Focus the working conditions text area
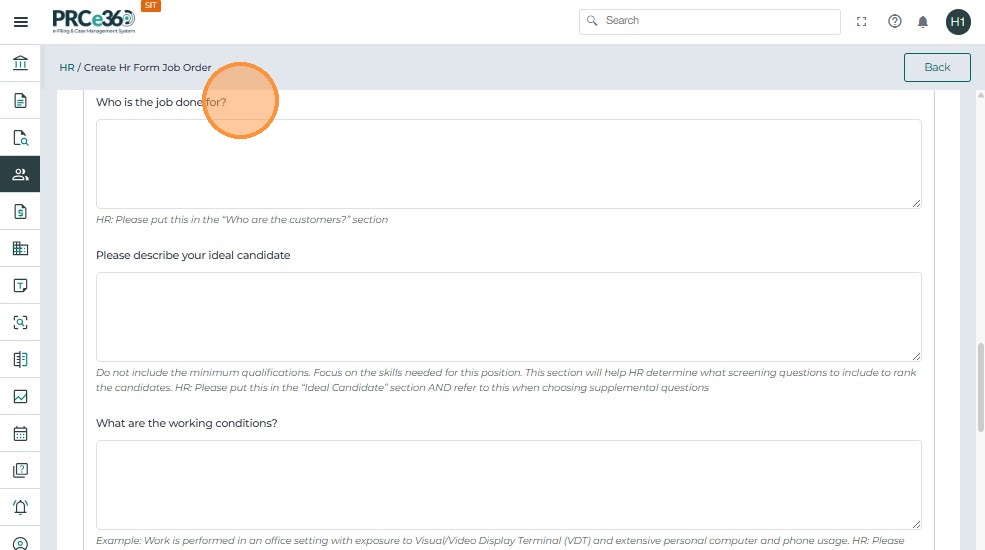The image size is (985, 550). pos(508,484)
